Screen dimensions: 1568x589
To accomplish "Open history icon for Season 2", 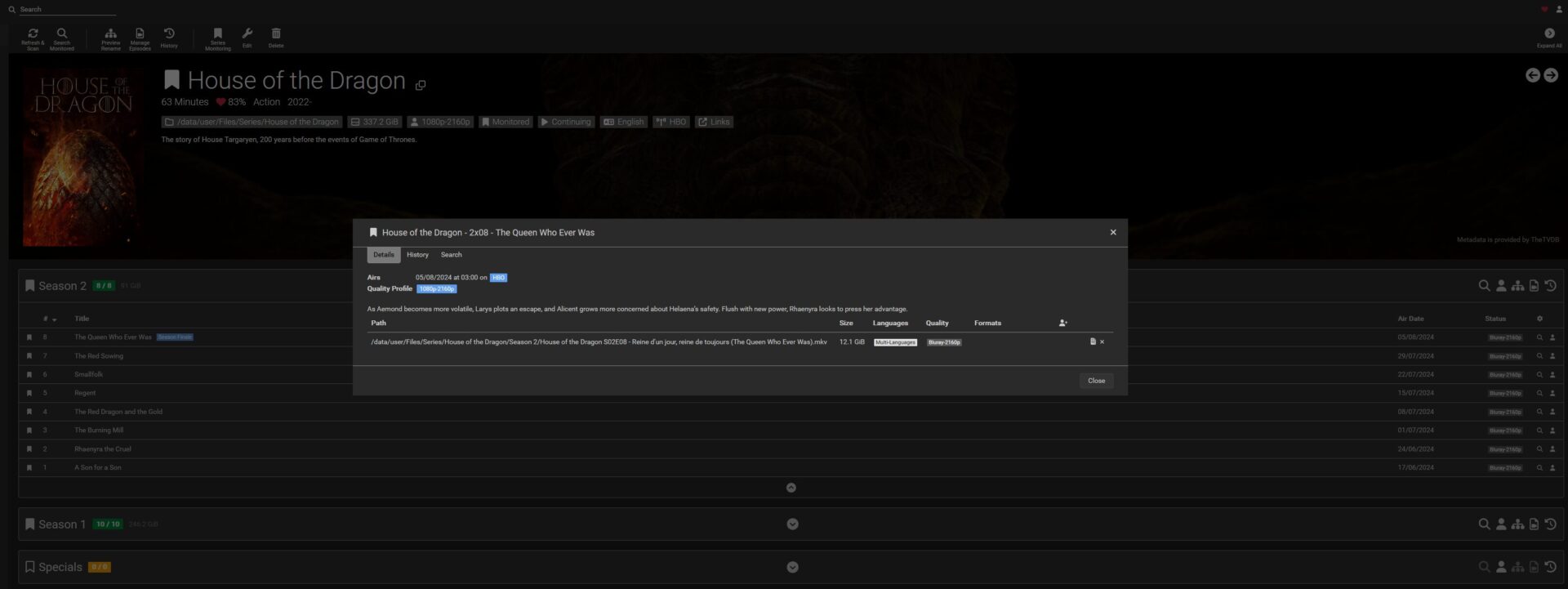I will pos(1551,286).
